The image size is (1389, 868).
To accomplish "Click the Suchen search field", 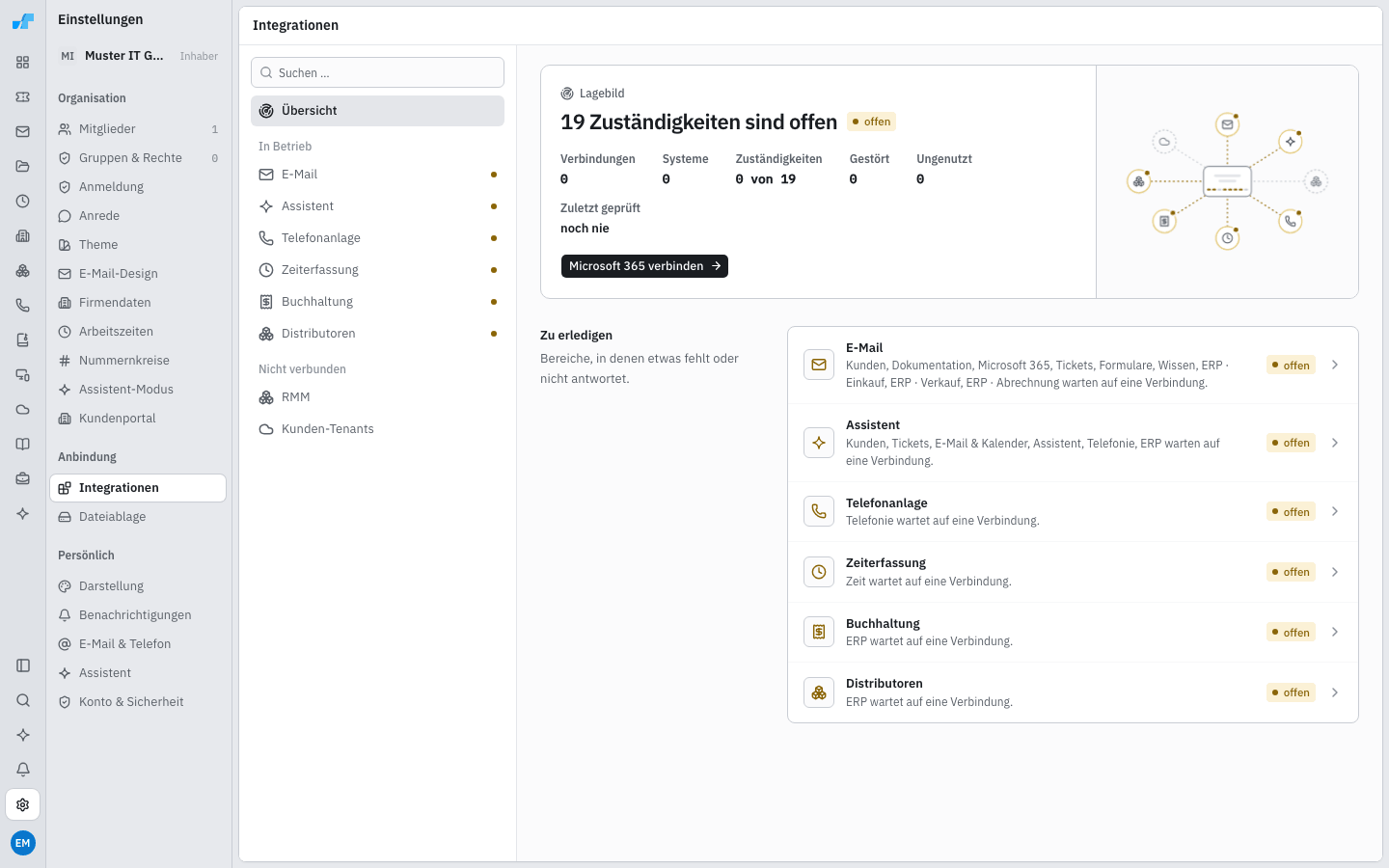I will pyautogui.click(x=377, y=72).
